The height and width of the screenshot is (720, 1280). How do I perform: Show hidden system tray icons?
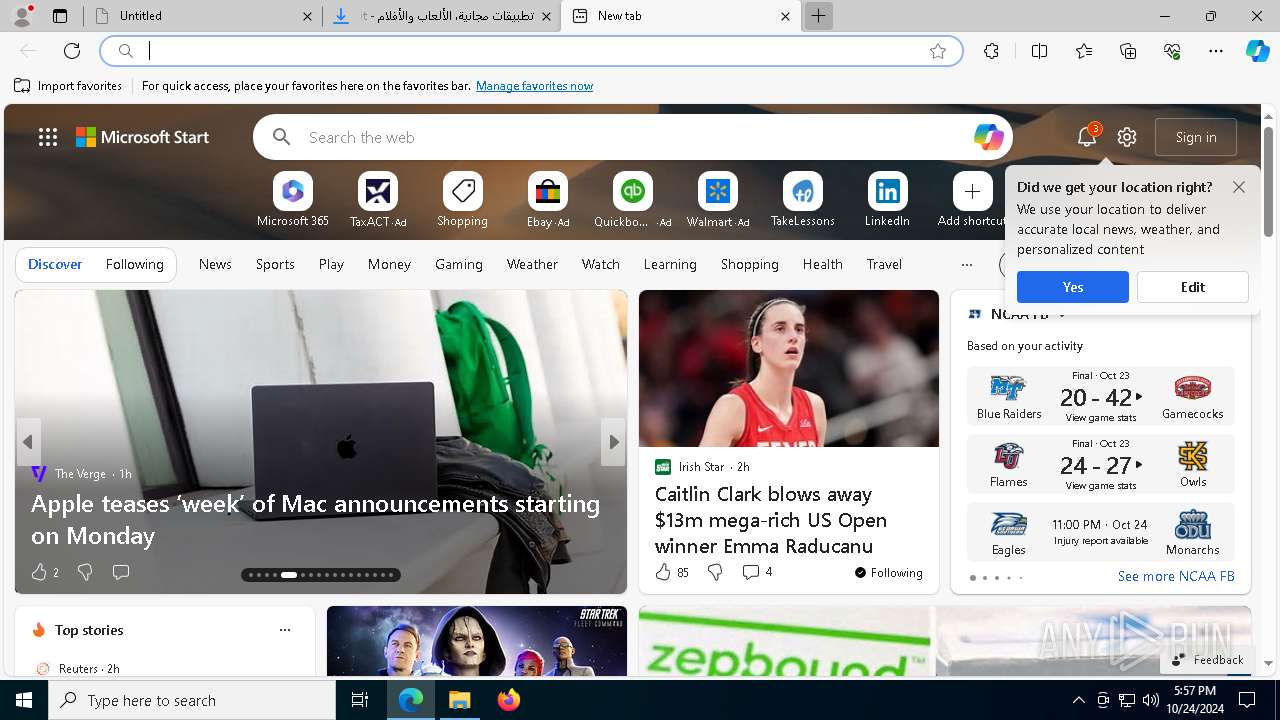point(1078,700)
